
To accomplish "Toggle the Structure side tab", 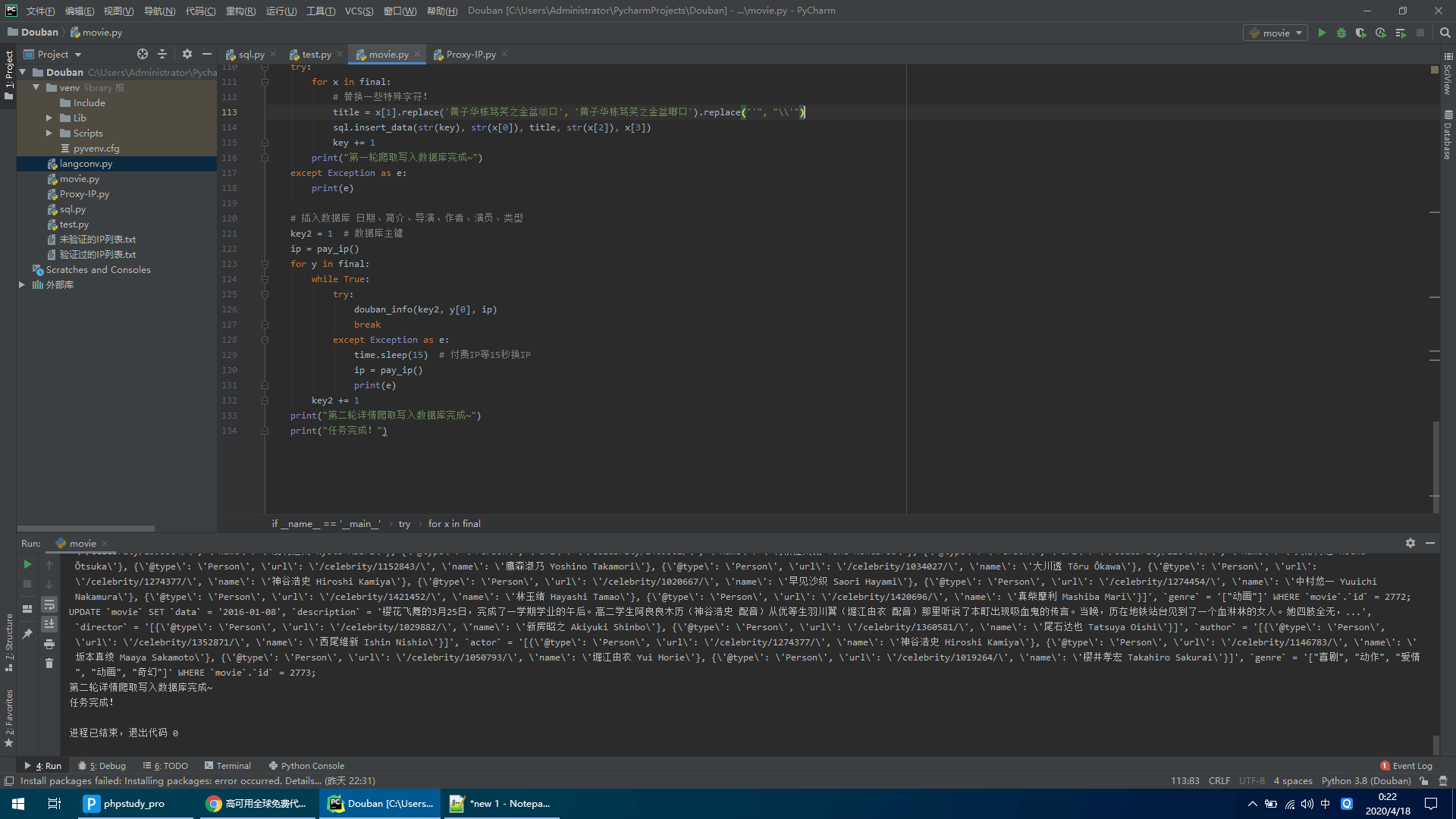I will [x=8, y=642].
